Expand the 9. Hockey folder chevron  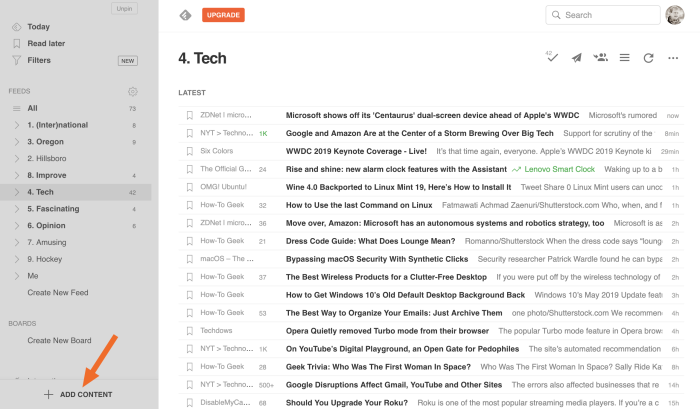coord(17,259)
